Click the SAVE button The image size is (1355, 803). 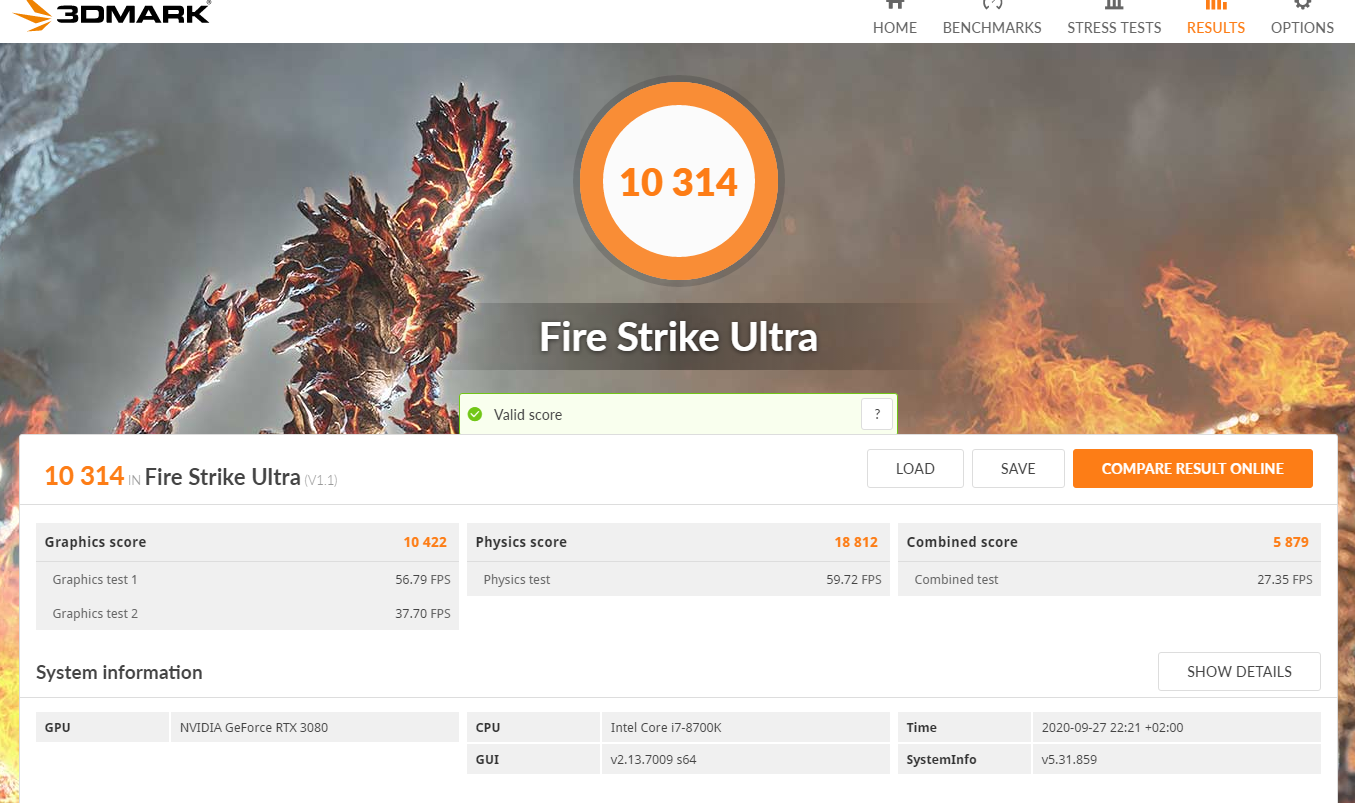coord(1018,468)
